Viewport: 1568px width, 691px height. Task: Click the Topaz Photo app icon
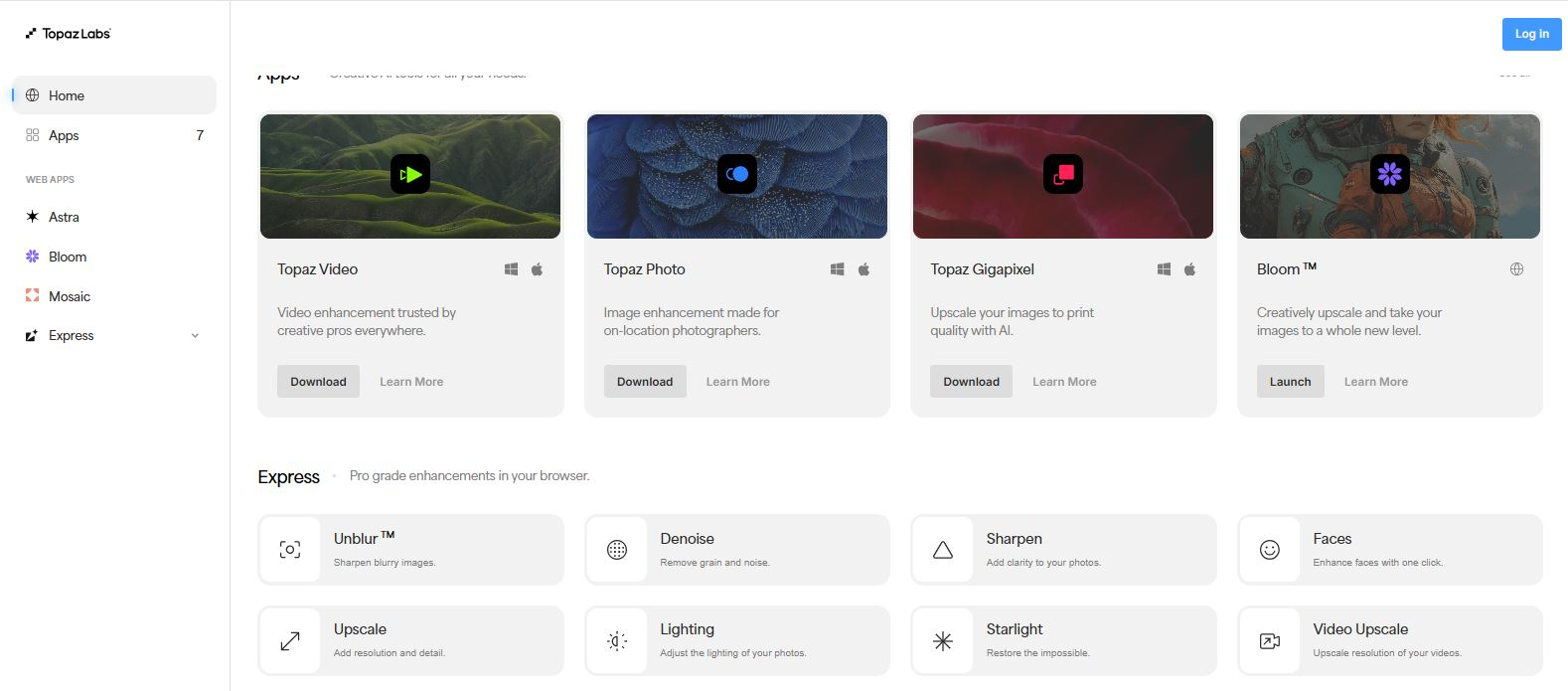coord(736,175)
